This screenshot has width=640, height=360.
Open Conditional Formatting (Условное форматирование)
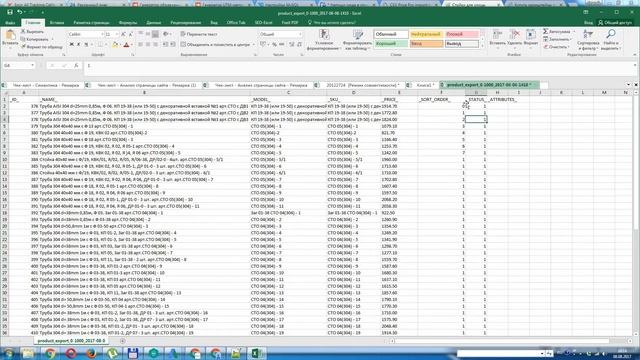coord(324,40)
